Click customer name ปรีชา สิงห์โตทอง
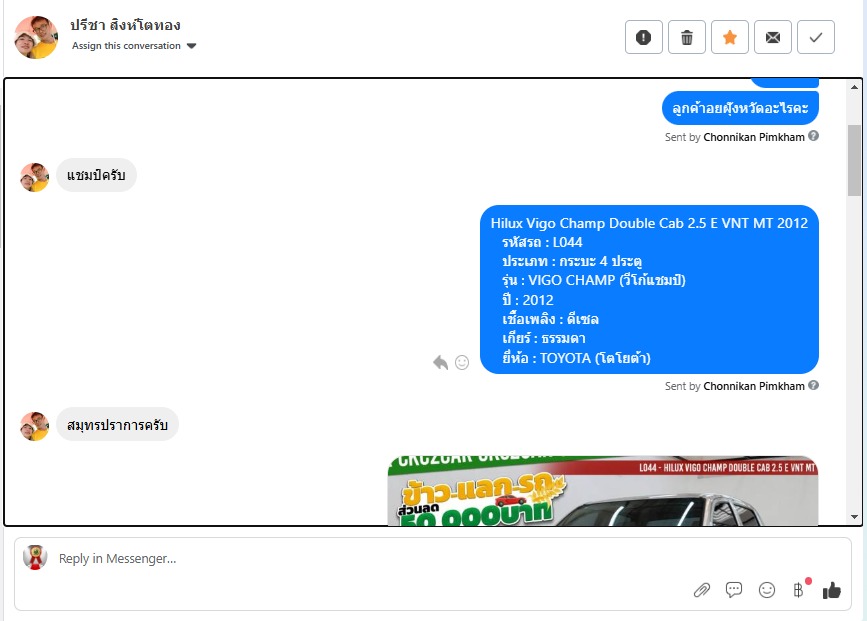Image resolution: width=867 pixels, height=621 pixels. point(126,25)
